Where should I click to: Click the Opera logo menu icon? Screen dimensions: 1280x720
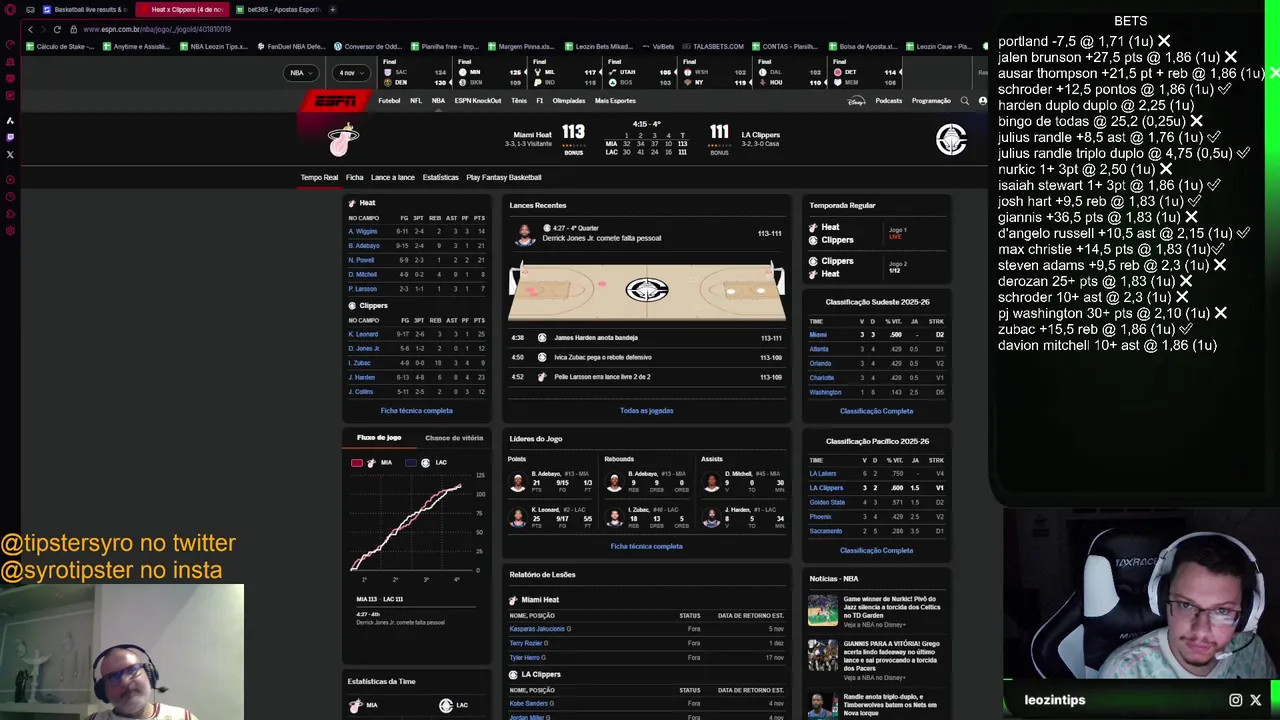click(10, 9)
